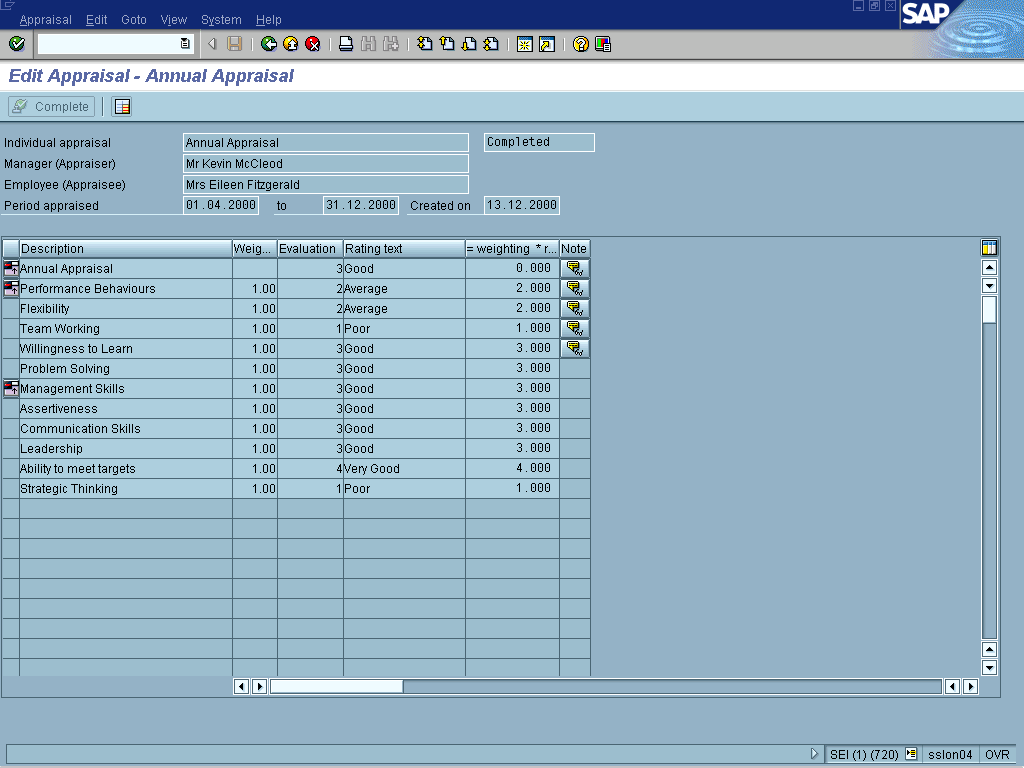
Task: Click the period start date 01.04.2000
Action: (221, 205)
